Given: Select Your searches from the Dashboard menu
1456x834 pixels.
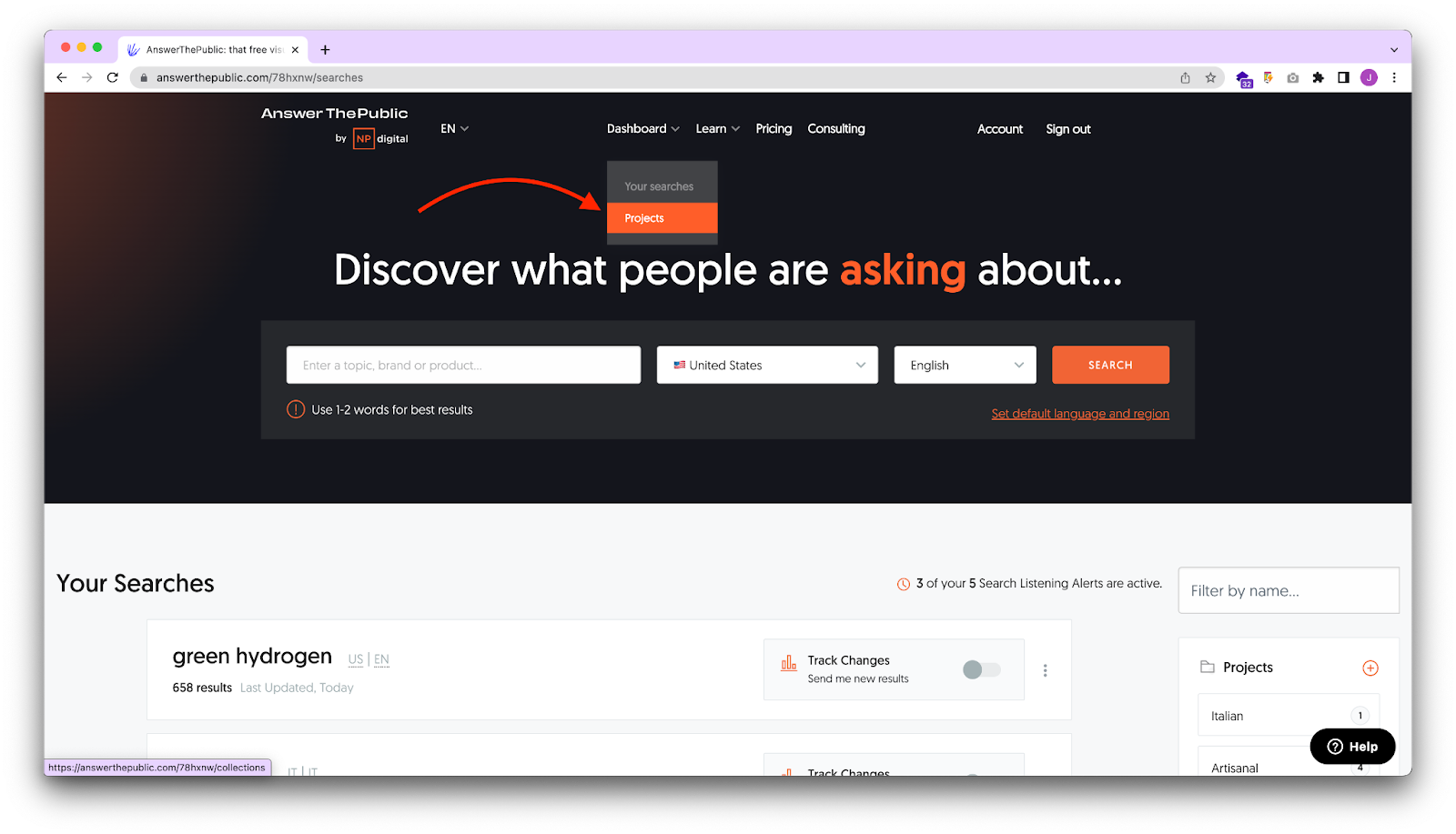Looking at the screenshot, I should point(662,186).
